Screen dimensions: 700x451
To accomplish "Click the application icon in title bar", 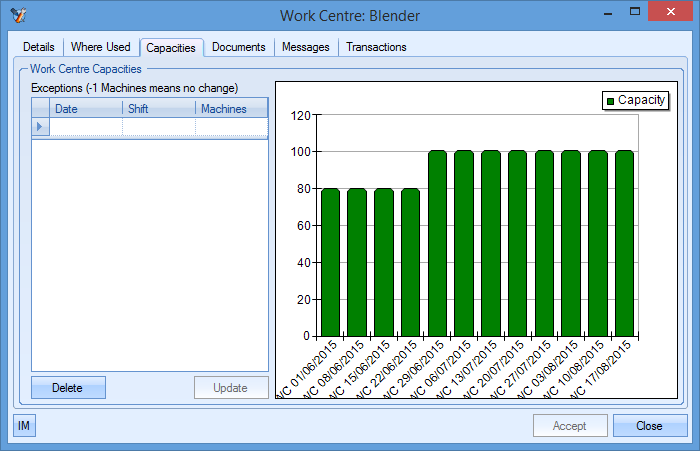I will (x=17, y=14).
